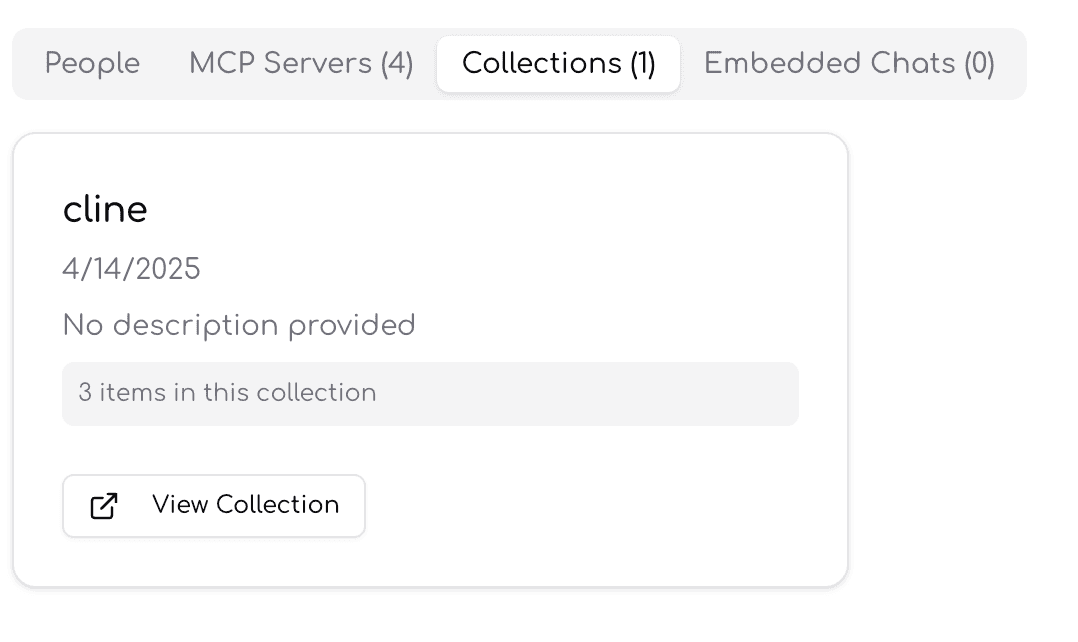Image resolution: width=1078 pixels, height=642 pixels.
Task: Click the No description provided text
Action: coord(239,325)
